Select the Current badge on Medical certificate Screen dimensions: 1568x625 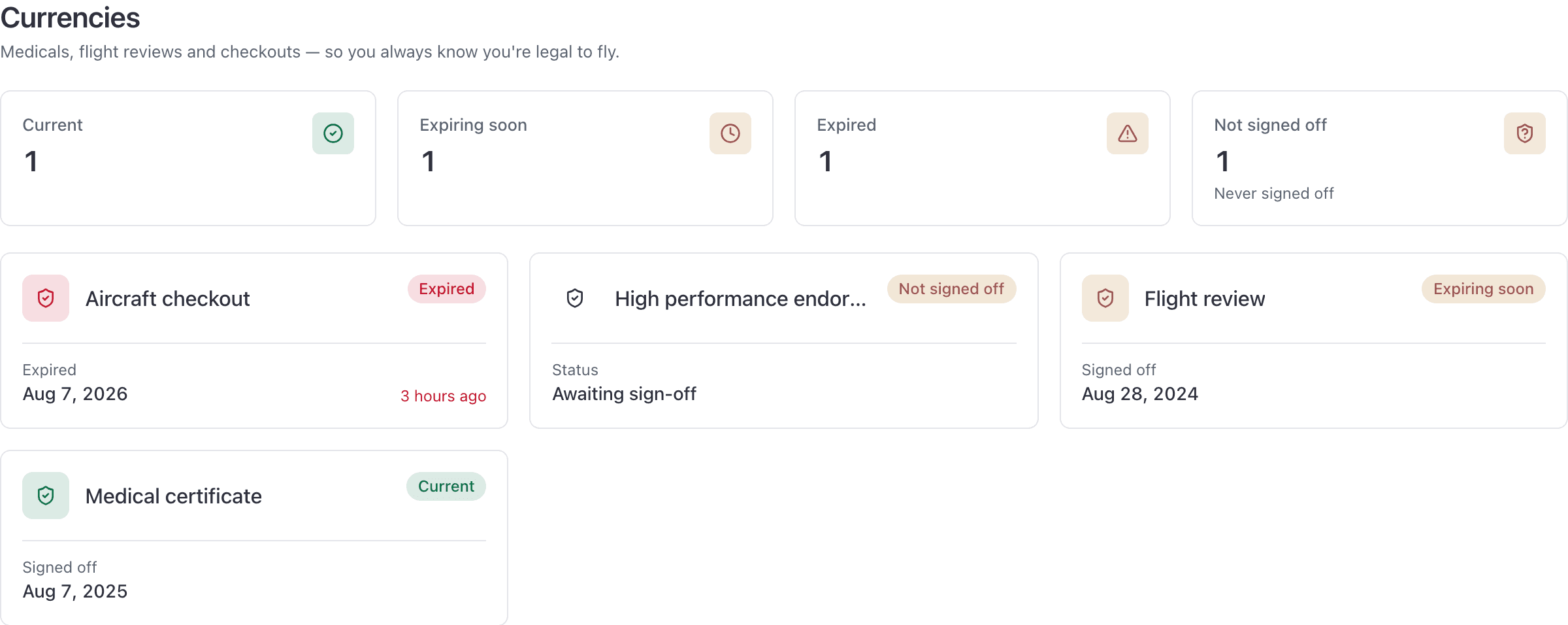[446, 486]
